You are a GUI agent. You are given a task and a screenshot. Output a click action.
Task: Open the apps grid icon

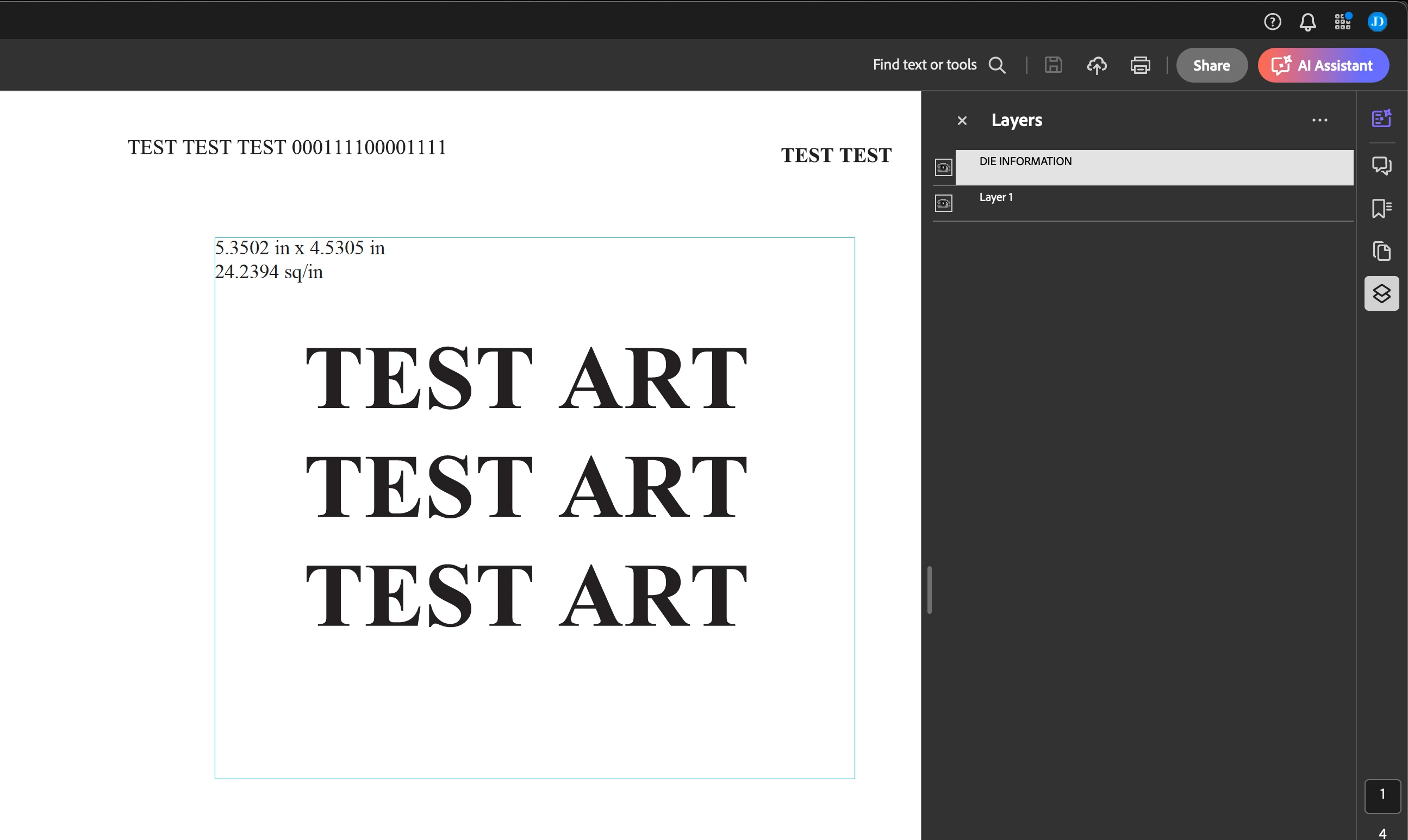point(1342,22)
